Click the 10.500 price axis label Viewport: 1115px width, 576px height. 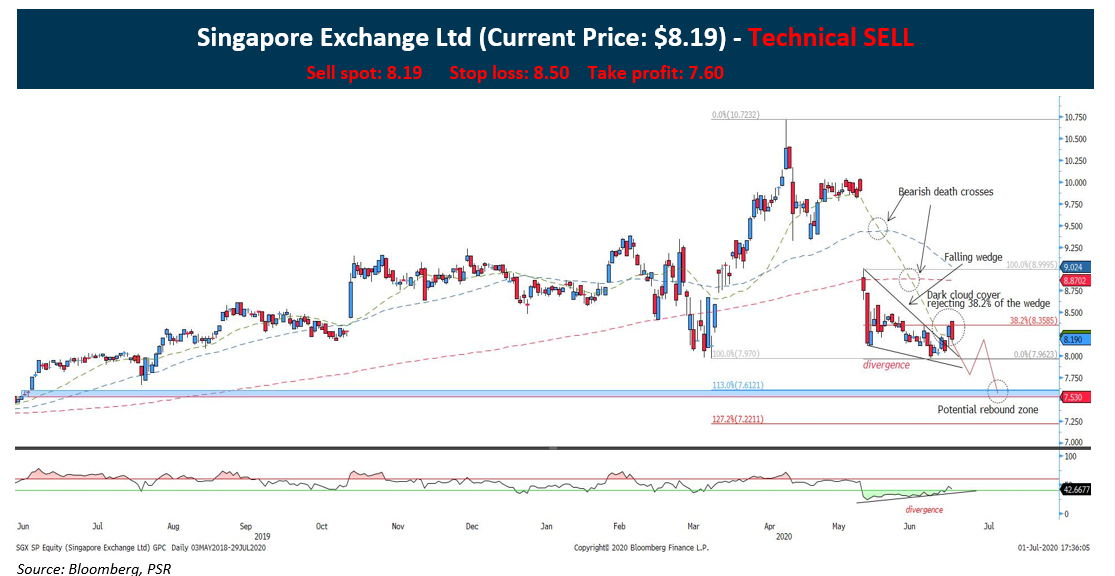tap(1076, 139)
